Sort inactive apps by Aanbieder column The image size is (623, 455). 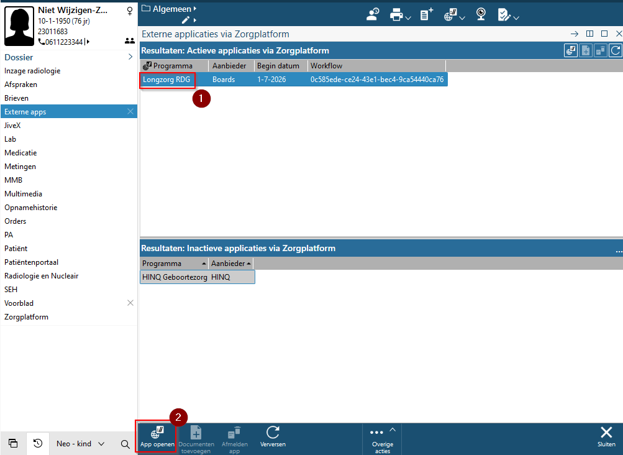tap(231, 263)
